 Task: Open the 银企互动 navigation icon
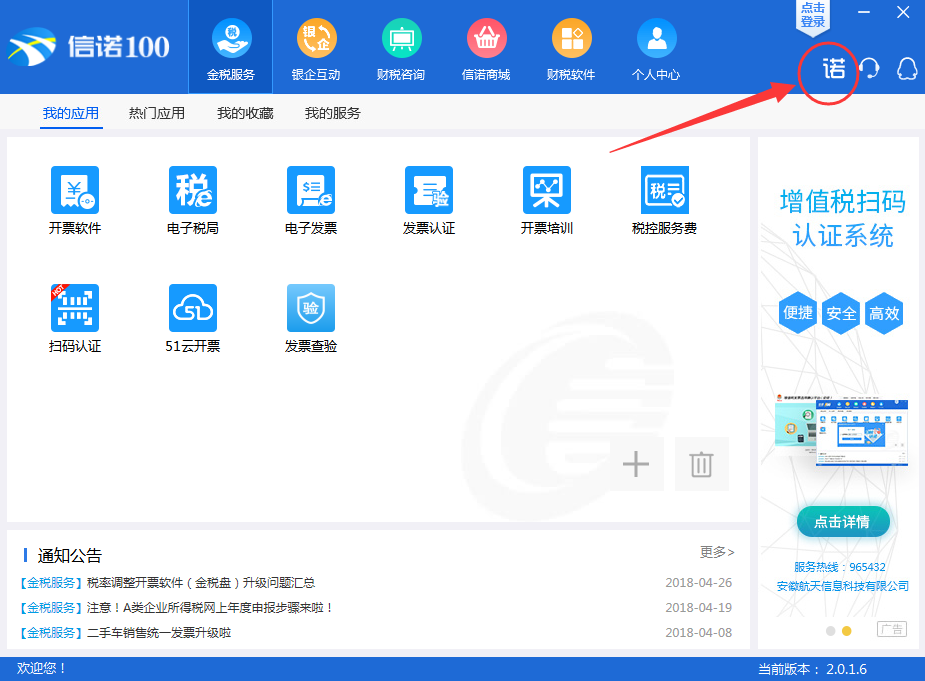tap(316, 39)
